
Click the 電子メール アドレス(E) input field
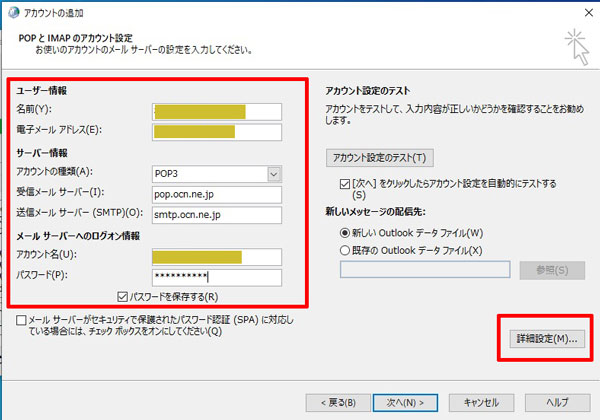tap(217, 132)
